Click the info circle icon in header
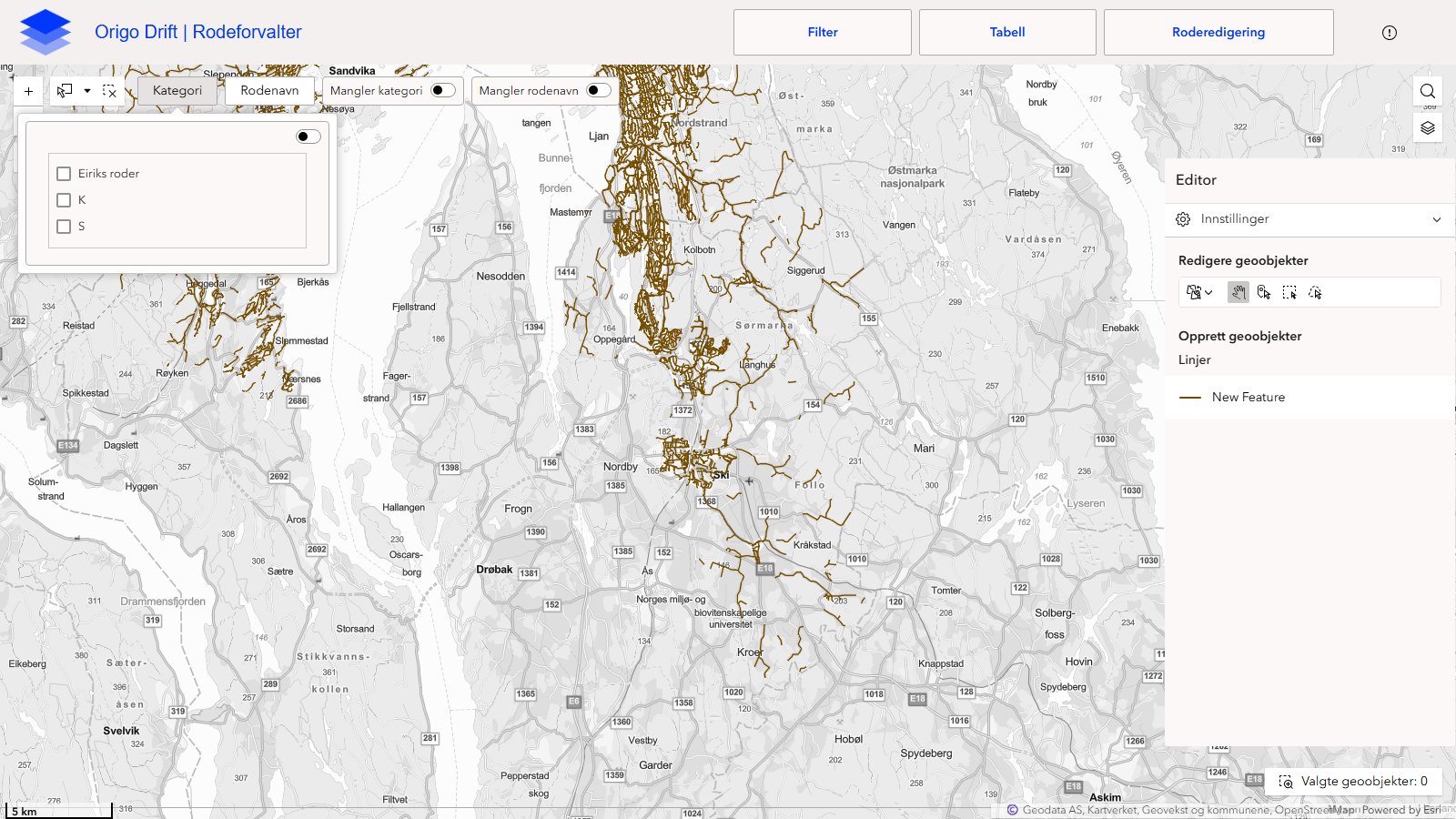1456x819 pixels. tap(1390, 33)
